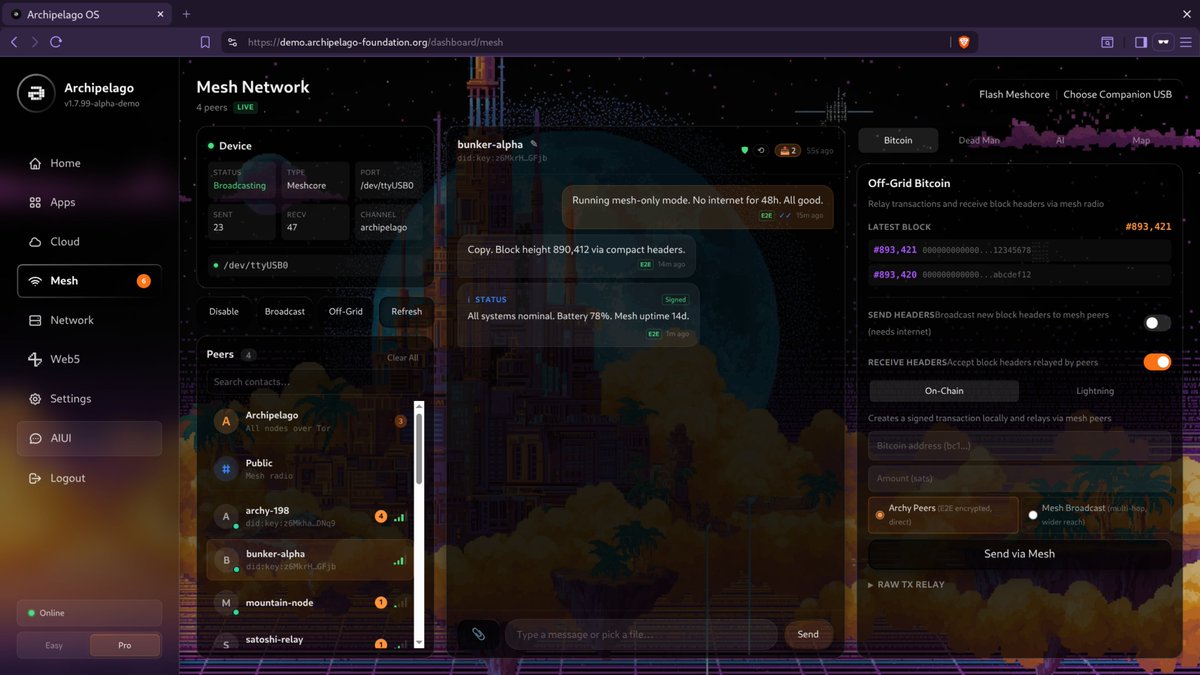
Task: Reload the page in the browser
Action: 56,42
